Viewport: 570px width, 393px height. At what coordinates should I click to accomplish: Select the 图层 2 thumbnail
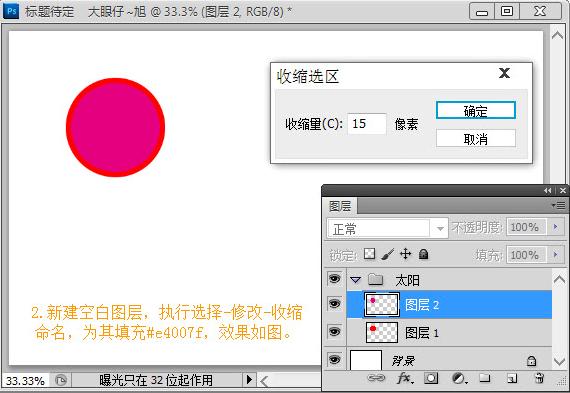point(382,304)
